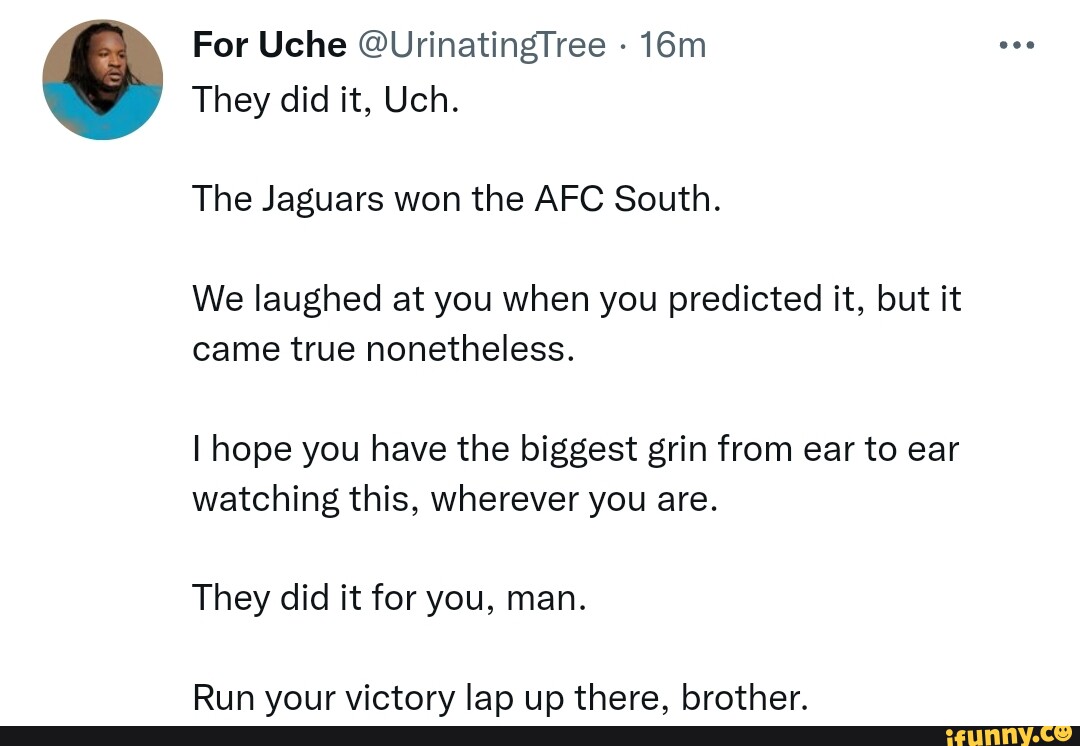Click the For Uche profile avatar
Image resolution: width=1080 pixels, height=746 pixels.
(102, 79)
